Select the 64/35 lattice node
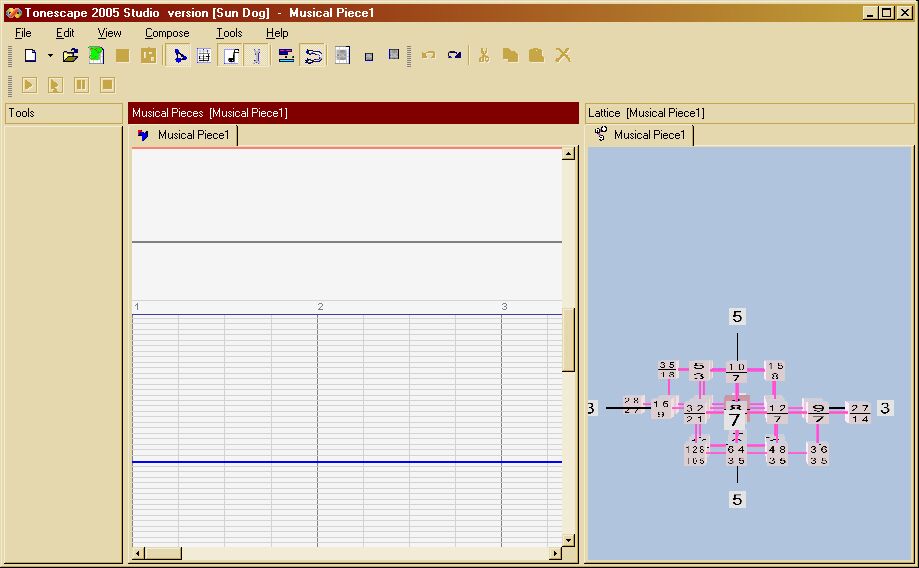The image size is (919, 568). coord(736,455)
